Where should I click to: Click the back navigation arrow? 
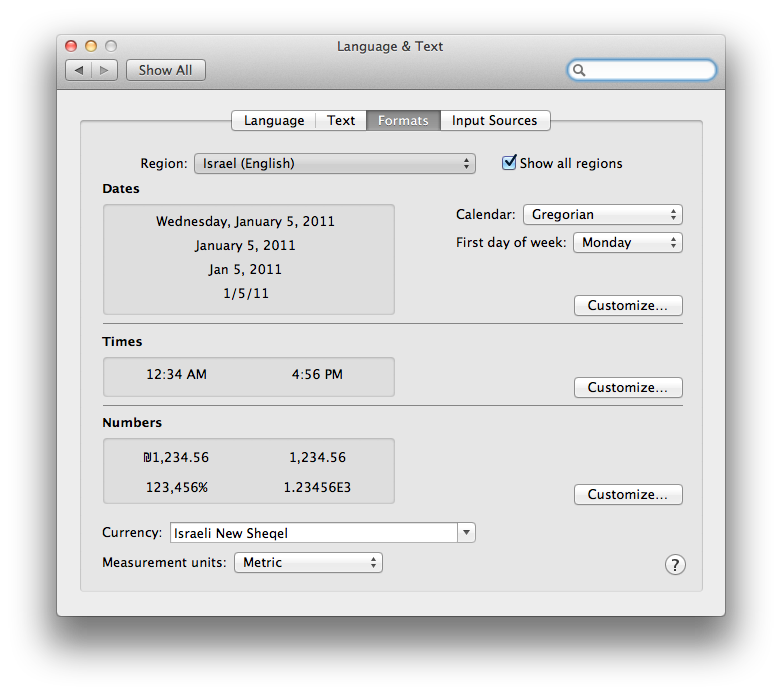pos(79,70)
